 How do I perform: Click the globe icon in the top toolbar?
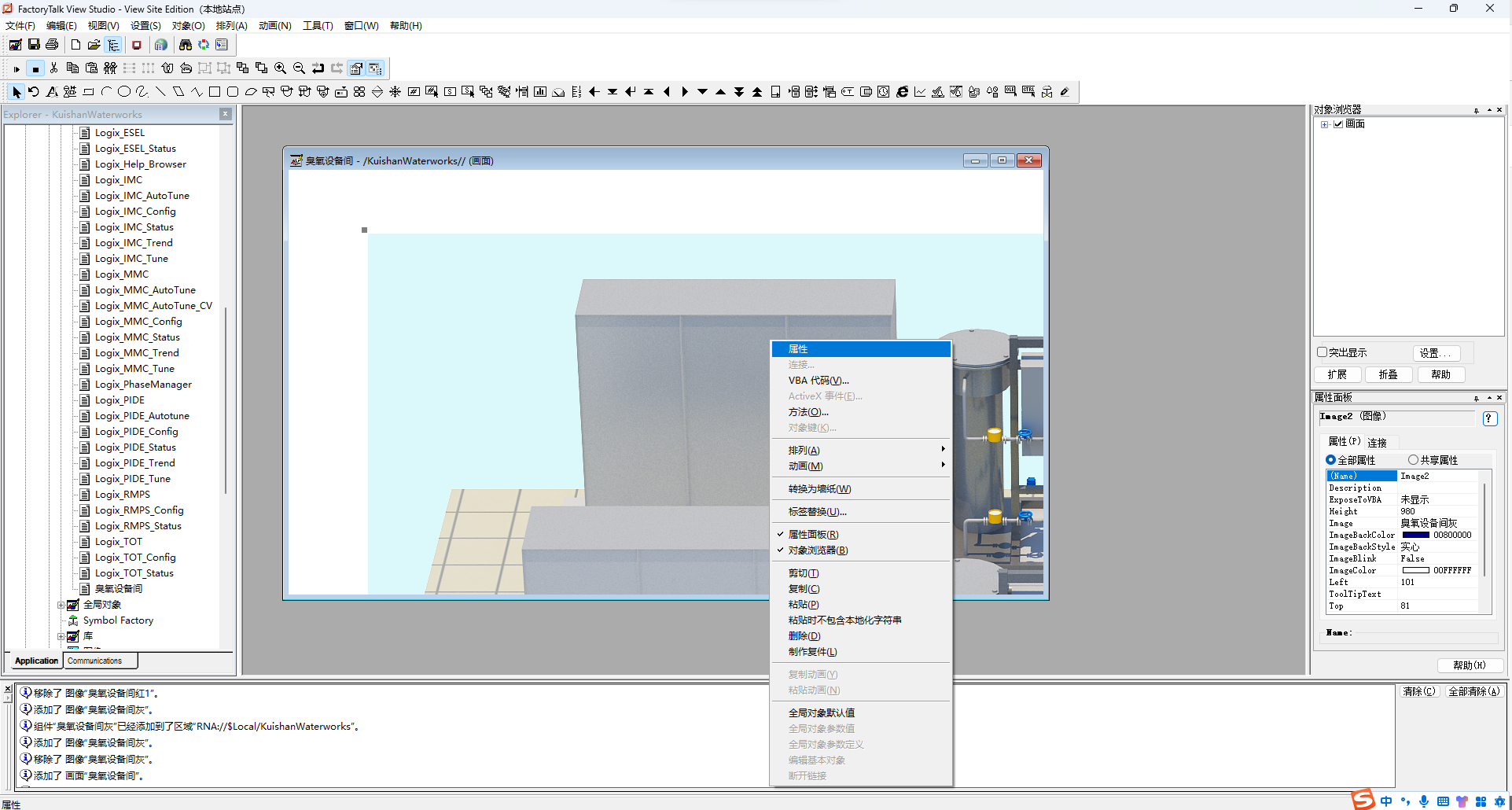coord(160,45)
